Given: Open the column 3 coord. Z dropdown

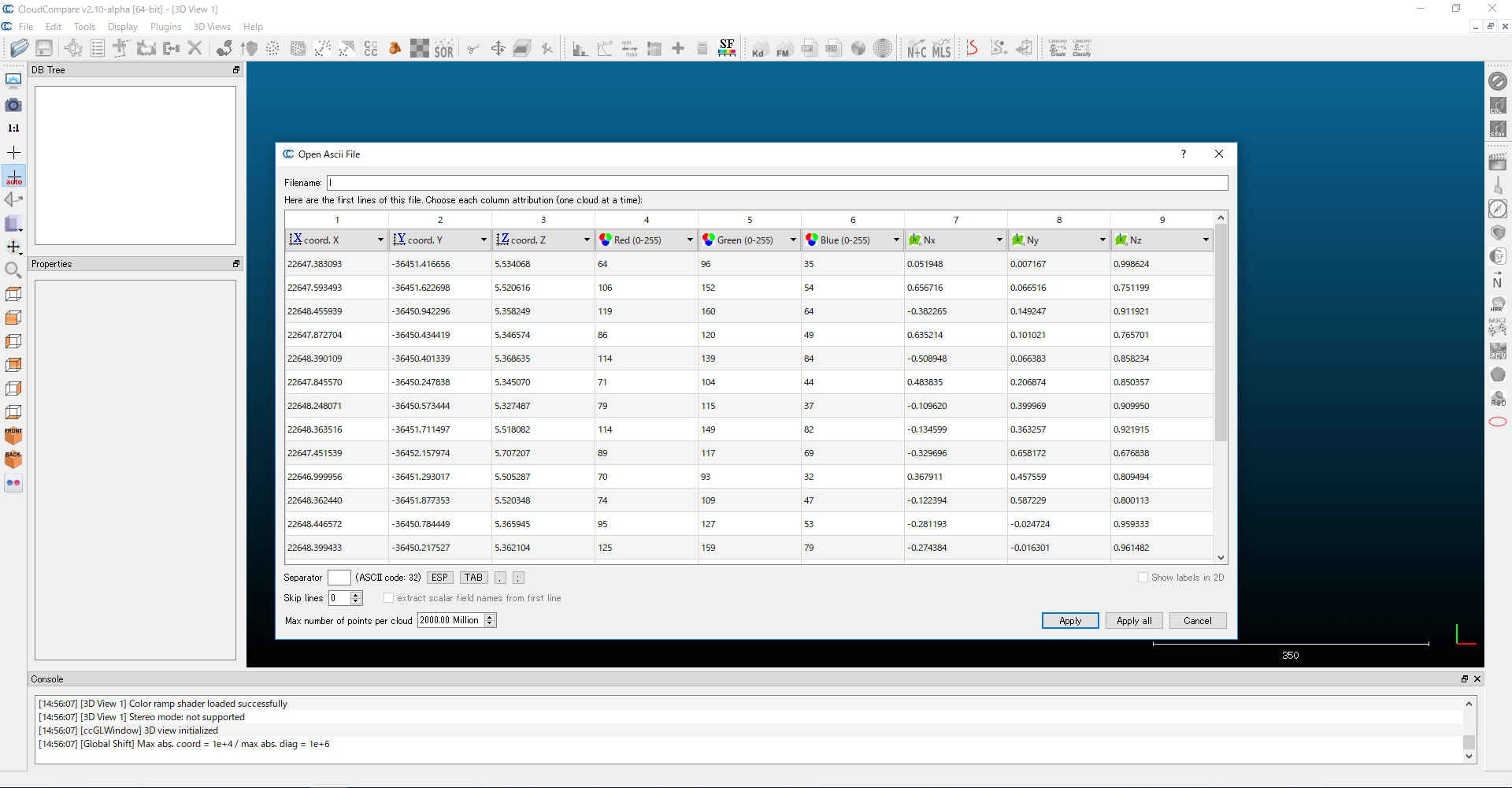Looking at the screenshot, I should coord(543,240).
